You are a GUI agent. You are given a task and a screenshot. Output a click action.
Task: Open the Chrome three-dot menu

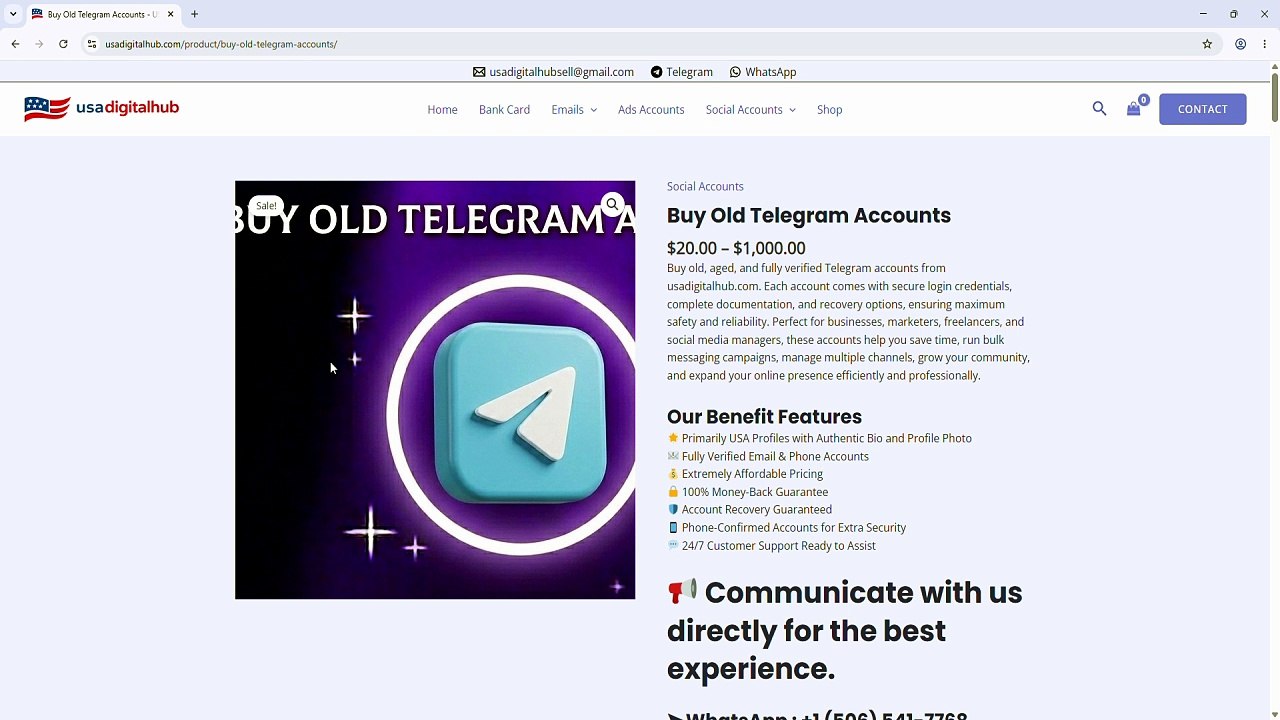(x=1265, y=44)
